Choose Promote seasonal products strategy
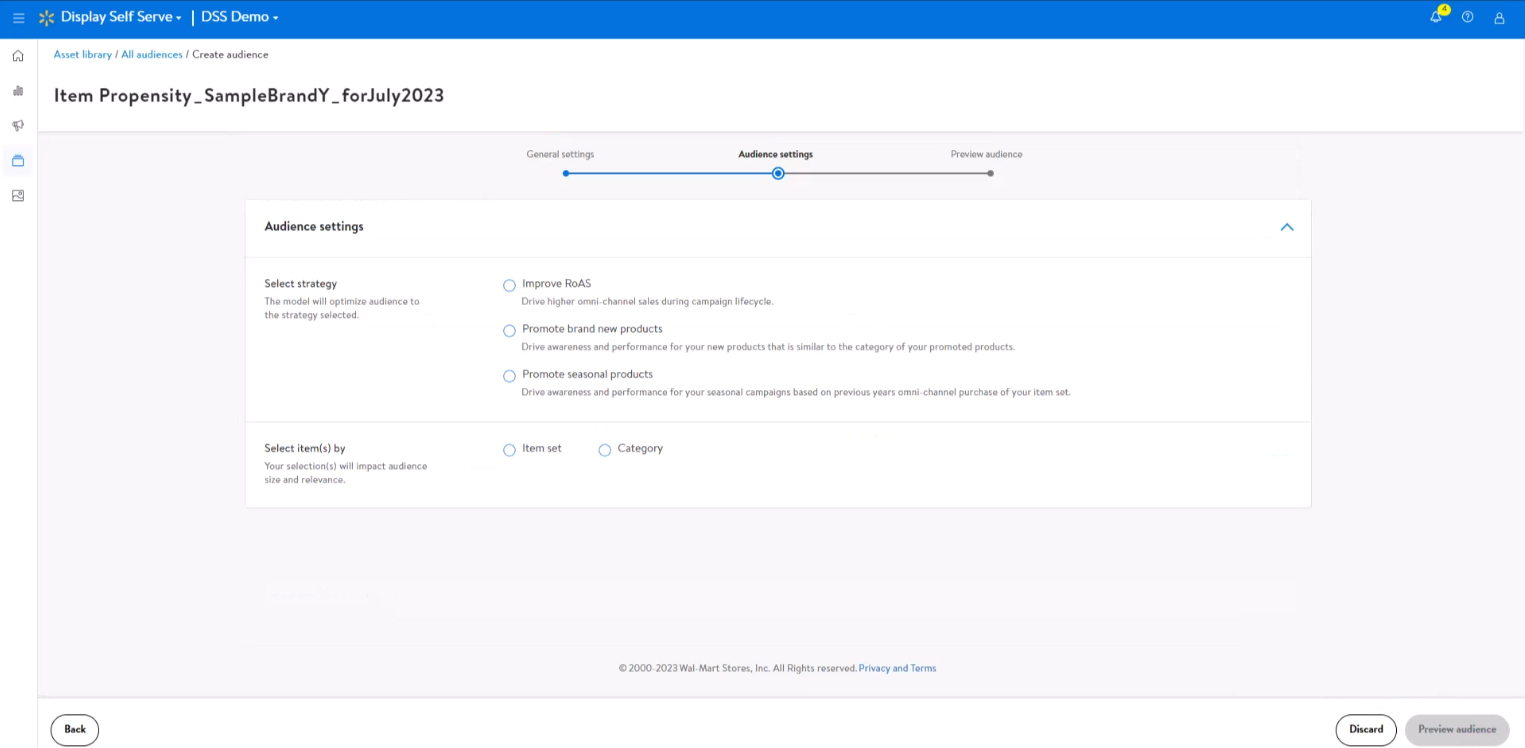Viewport: 1525px width, 748px height. [x=509, y=376]
